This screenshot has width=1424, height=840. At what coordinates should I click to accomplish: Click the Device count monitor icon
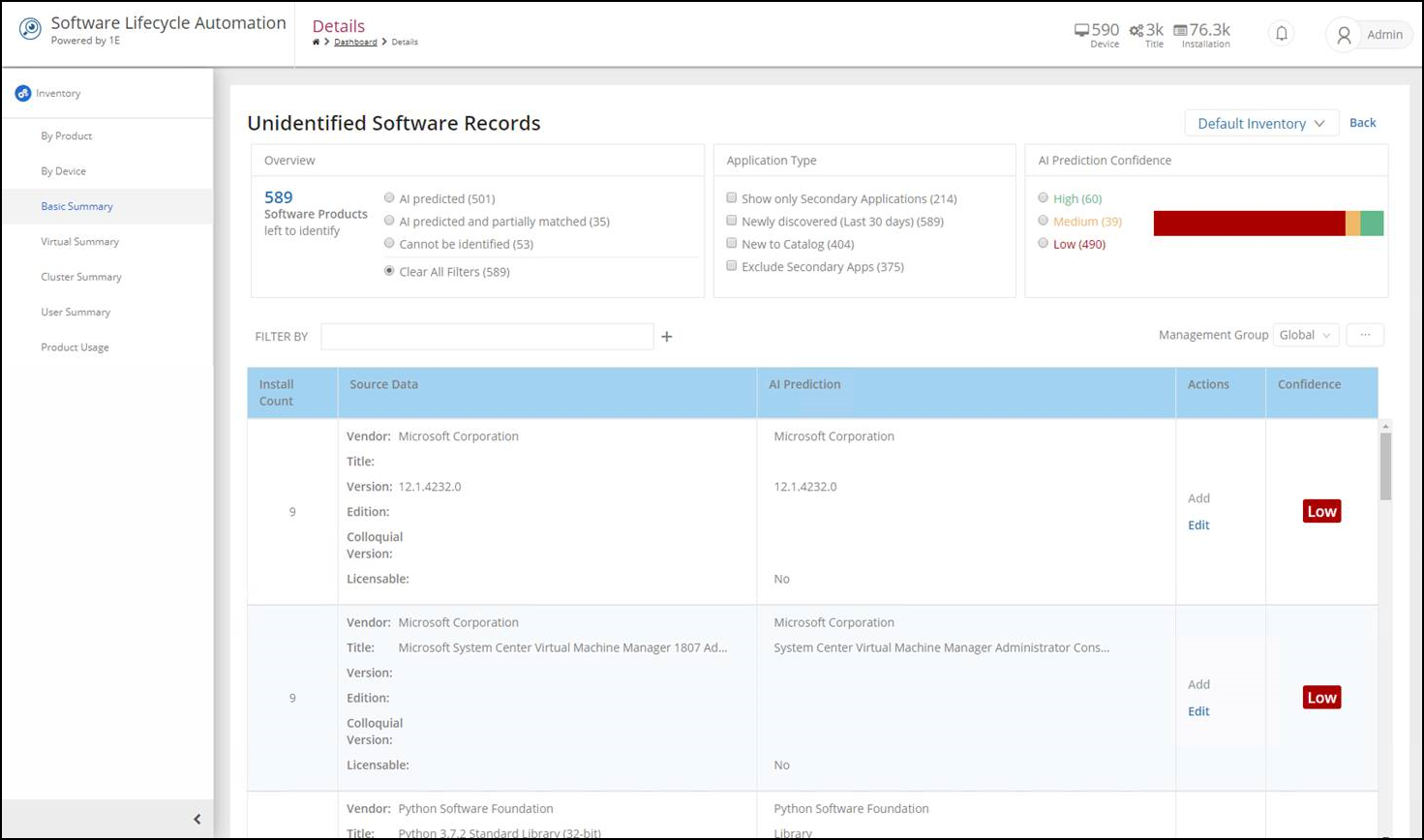[1081, 30]
